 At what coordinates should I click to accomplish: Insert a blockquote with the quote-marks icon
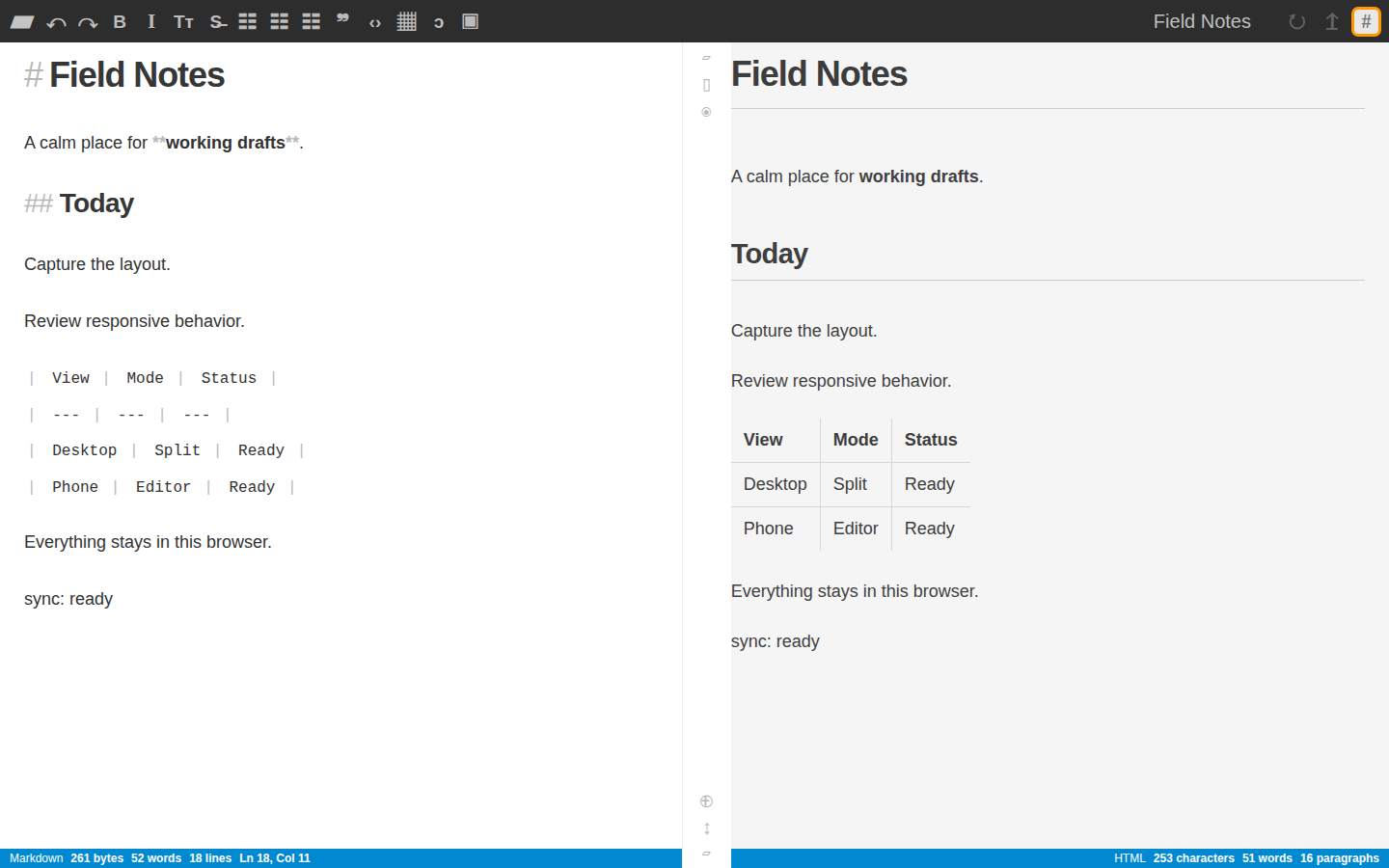click(x=342, y=19)
